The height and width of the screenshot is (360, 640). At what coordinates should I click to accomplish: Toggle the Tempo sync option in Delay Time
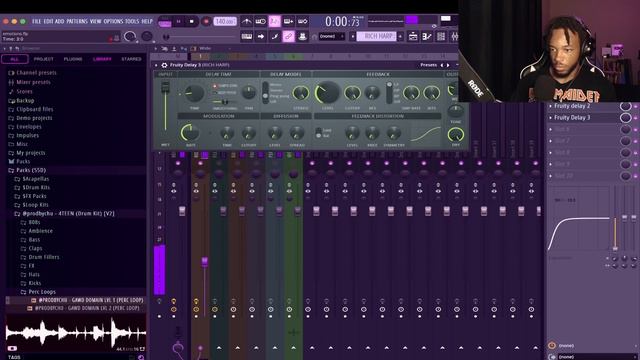224,86
